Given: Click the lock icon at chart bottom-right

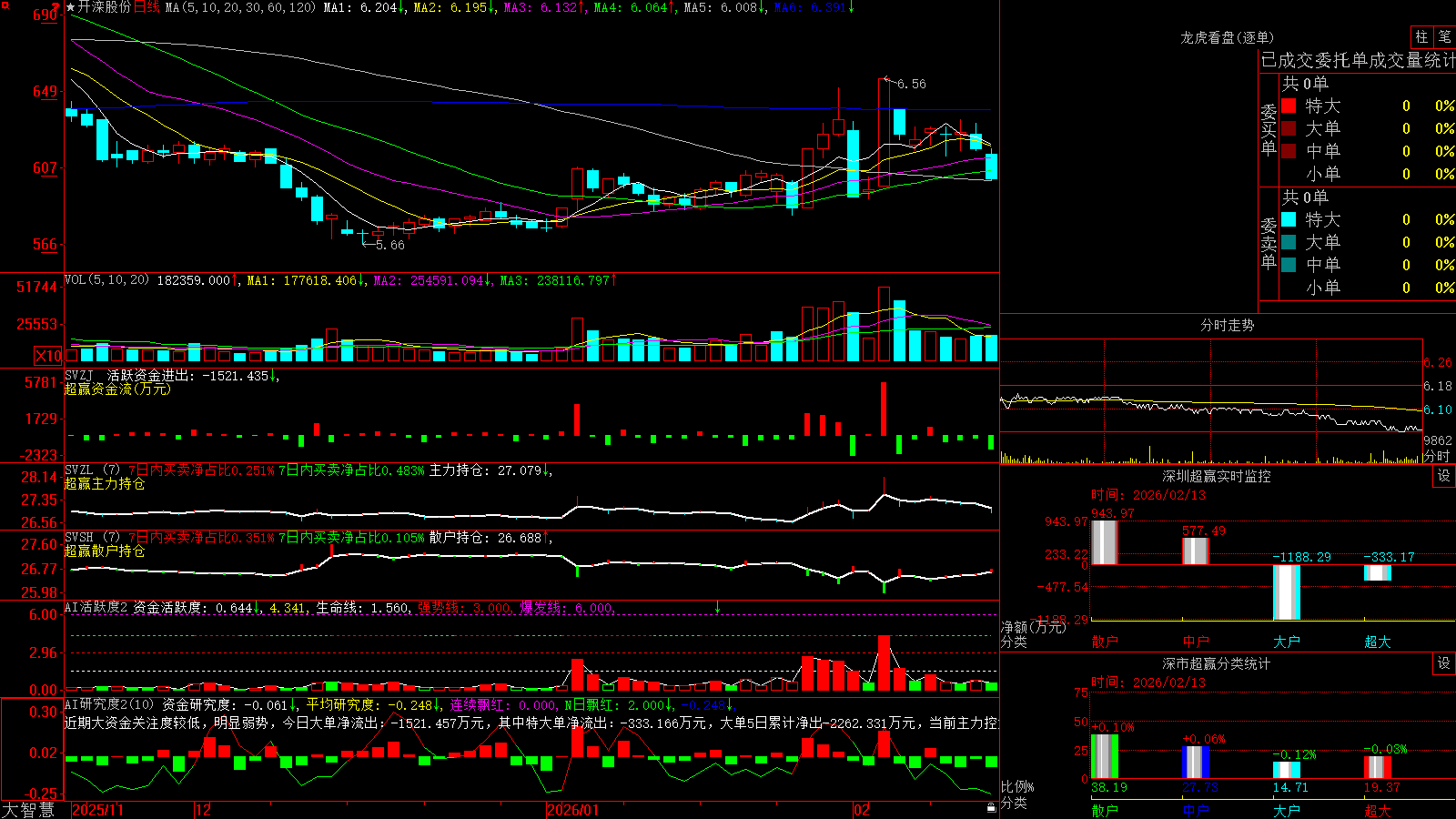Looking at the screenshot, I should pyautogui.click(x=991, y=807).
